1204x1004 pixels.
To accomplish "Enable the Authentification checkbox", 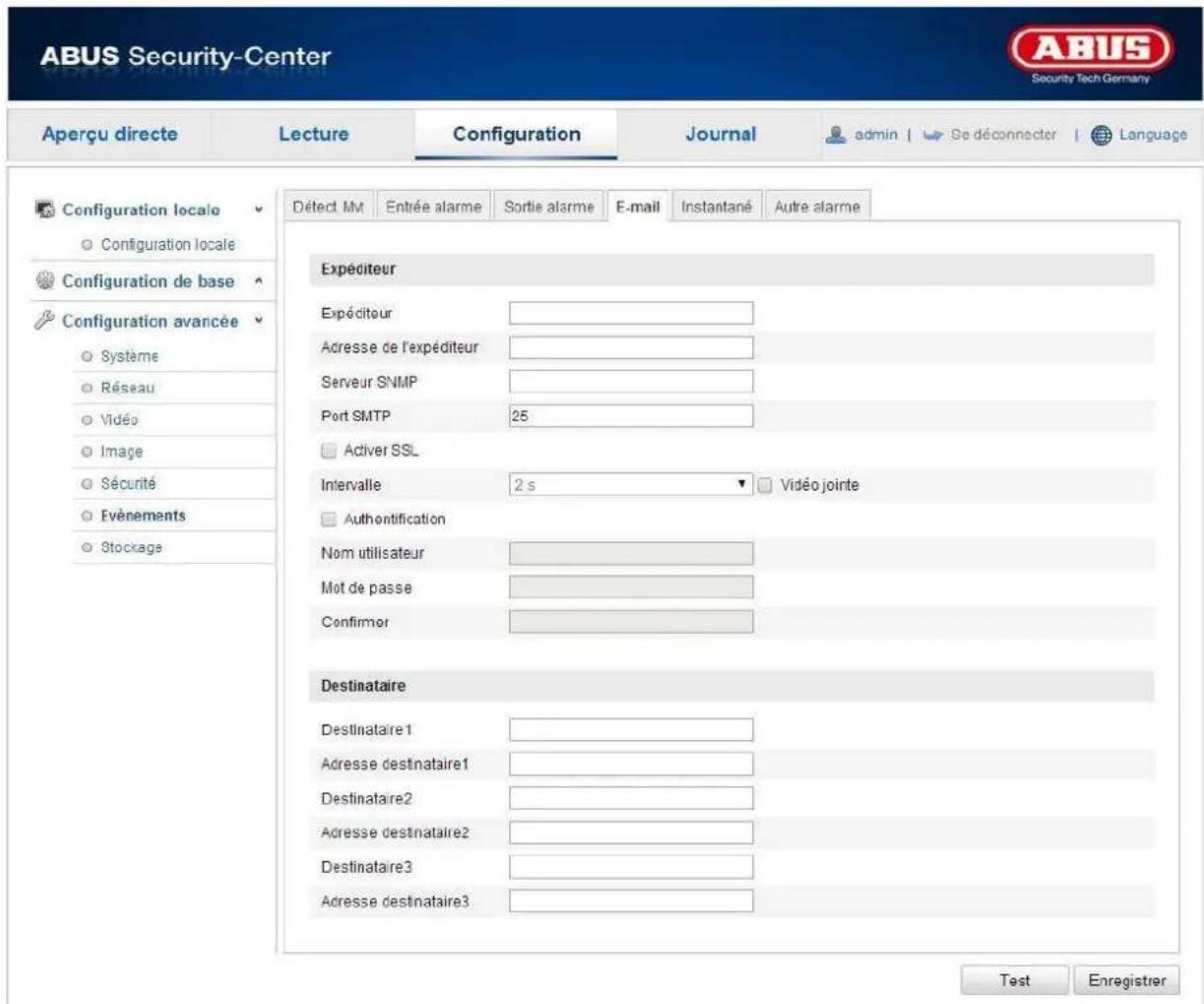I will (x=329, y=520).
